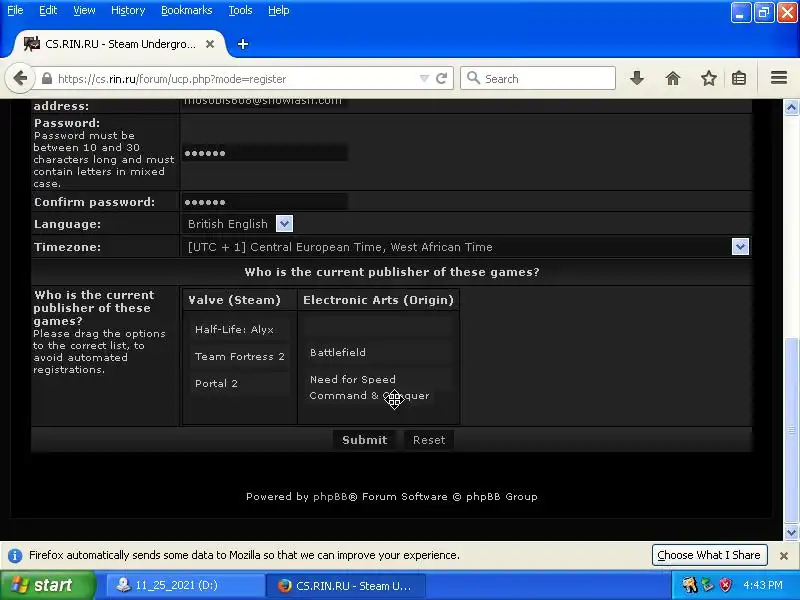
Task: Click the search magnifier icon
Action: point(473,79)
